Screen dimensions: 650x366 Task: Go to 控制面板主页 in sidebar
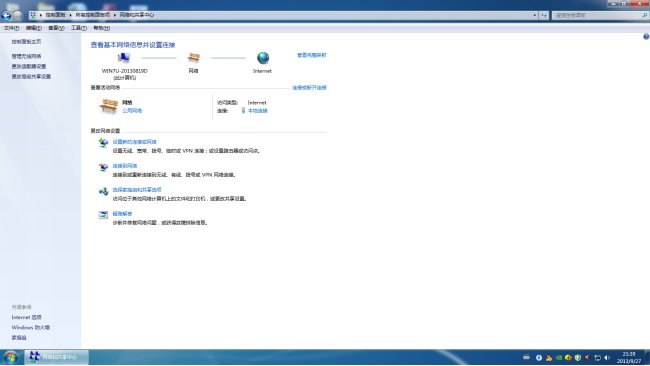26,41
